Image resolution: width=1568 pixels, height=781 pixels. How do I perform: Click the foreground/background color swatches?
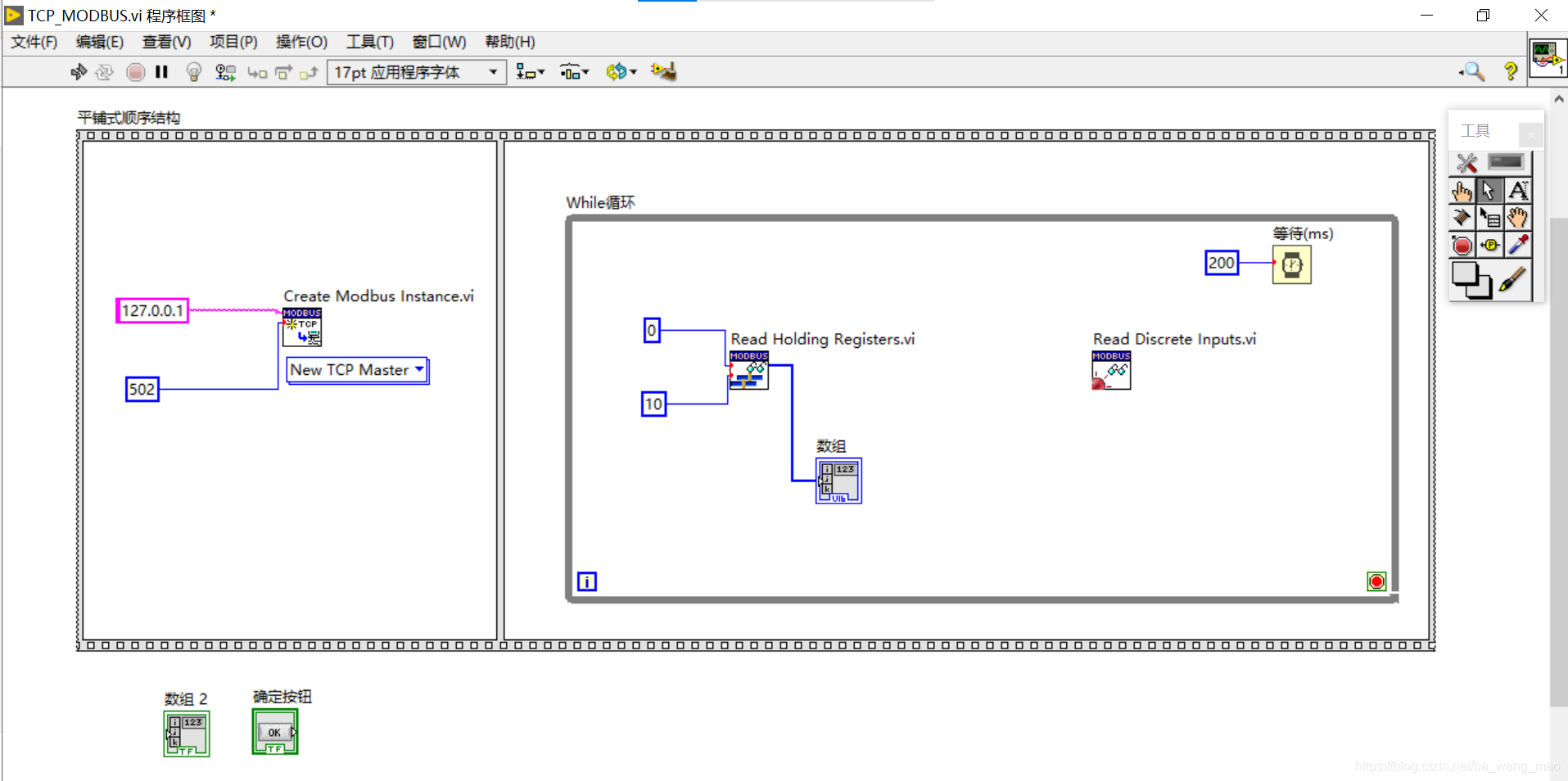pyautogui.click(x=1471, y=280)
